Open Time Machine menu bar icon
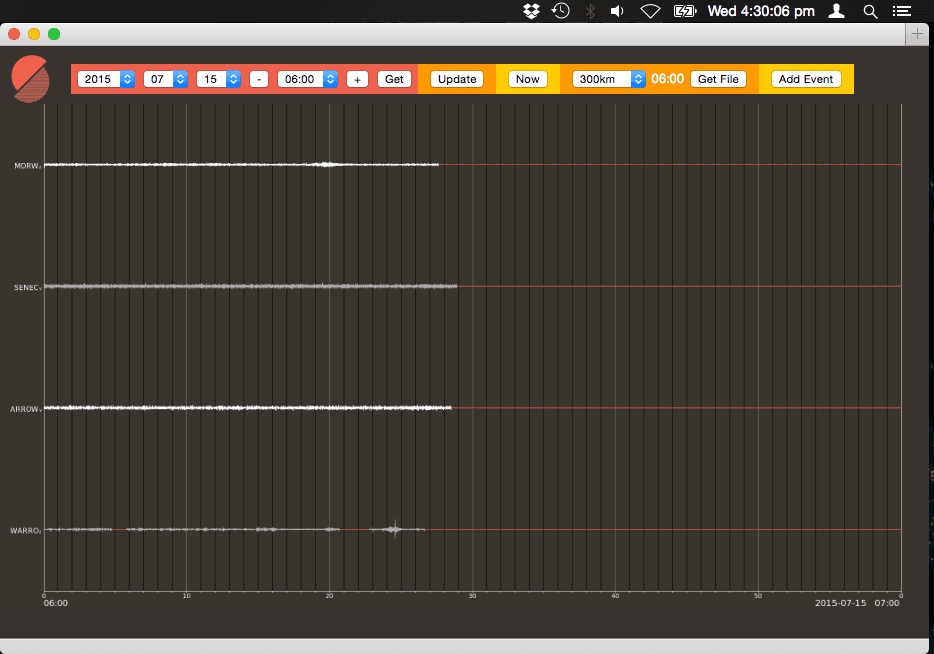The width and height of the screenshot is (934, 654). tap(561, 11)
